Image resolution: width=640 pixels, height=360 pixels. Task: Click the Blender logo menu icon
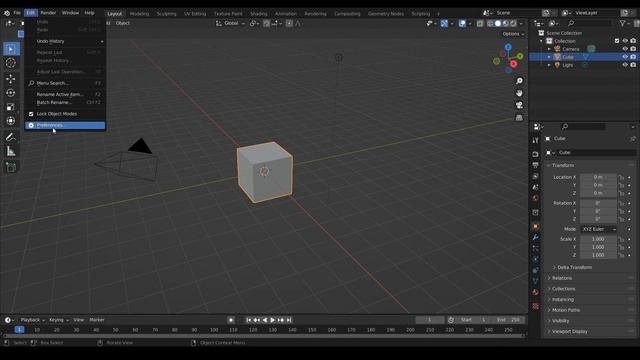coord(7,13)
